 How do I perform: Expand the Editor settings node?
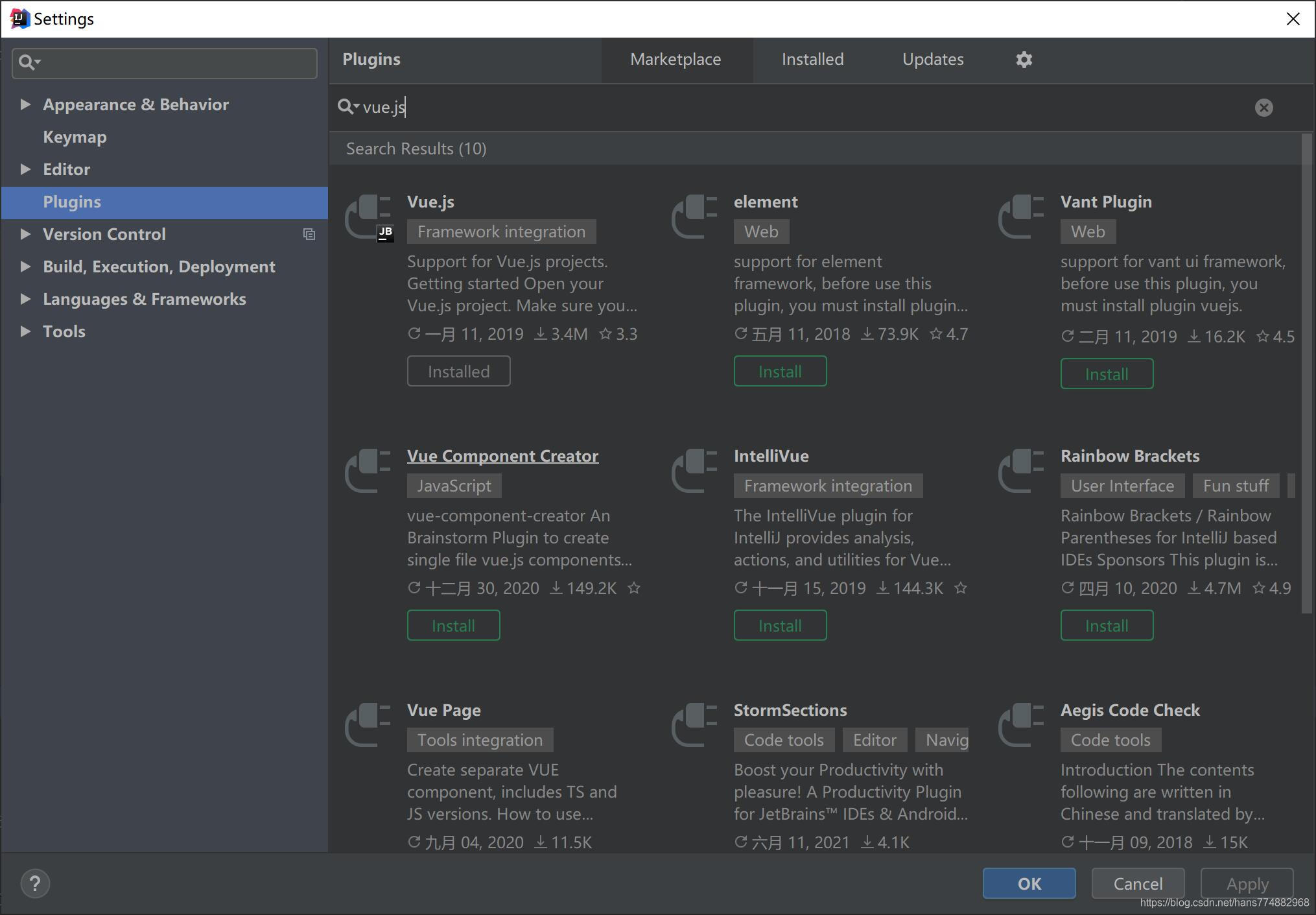click(x=25, y=169)
